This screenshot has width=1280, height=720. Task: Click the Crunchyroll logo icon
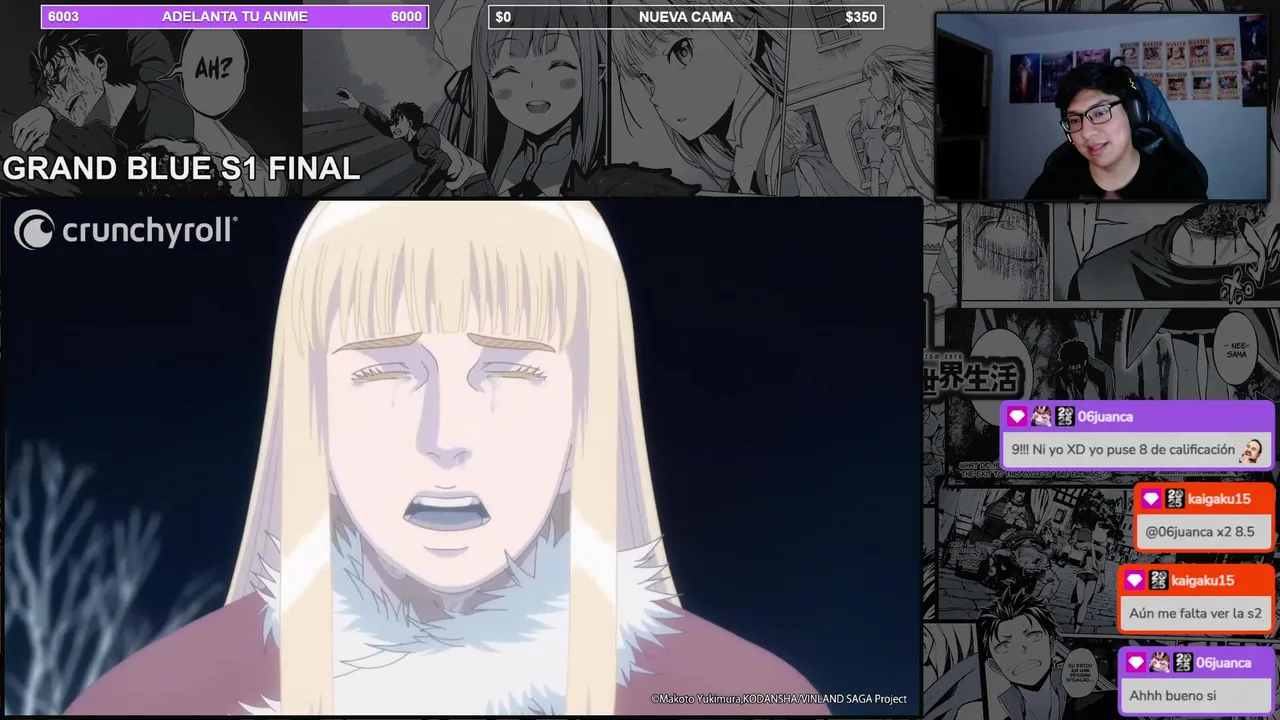[33, 229]
